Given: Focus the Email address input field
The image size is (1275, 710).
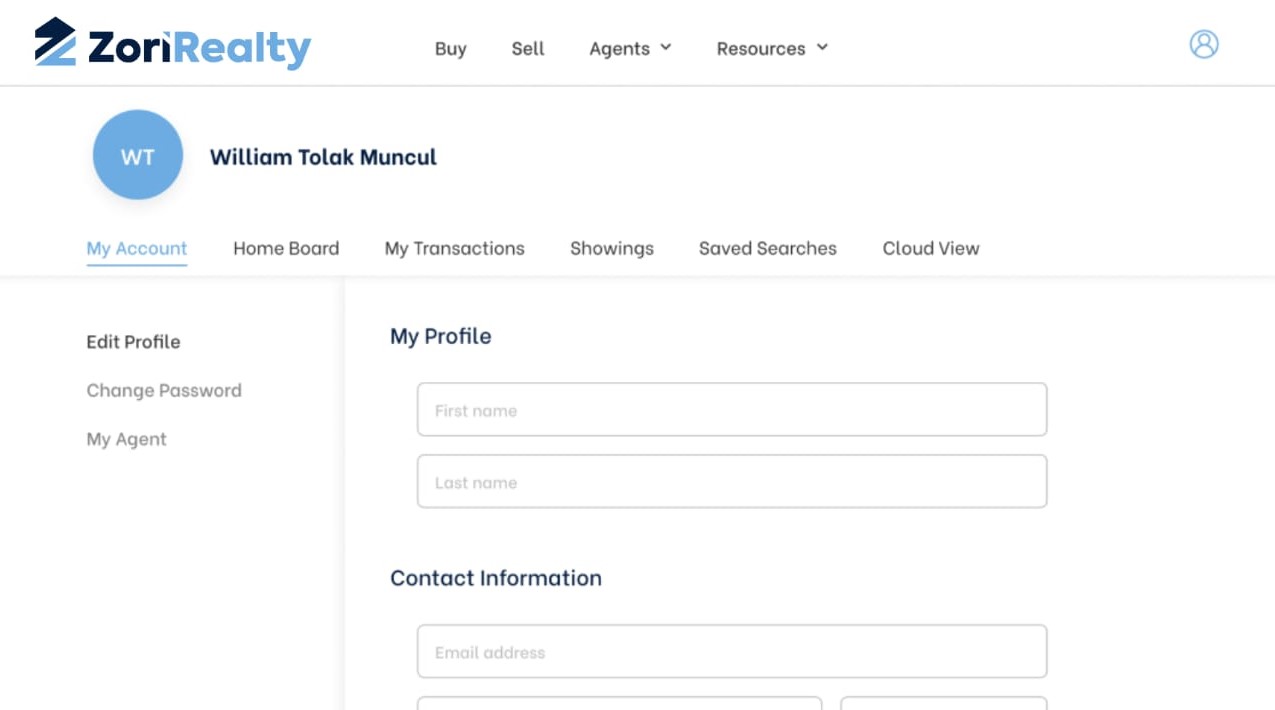Looking at the screenshot, I should tap(731, 652).
